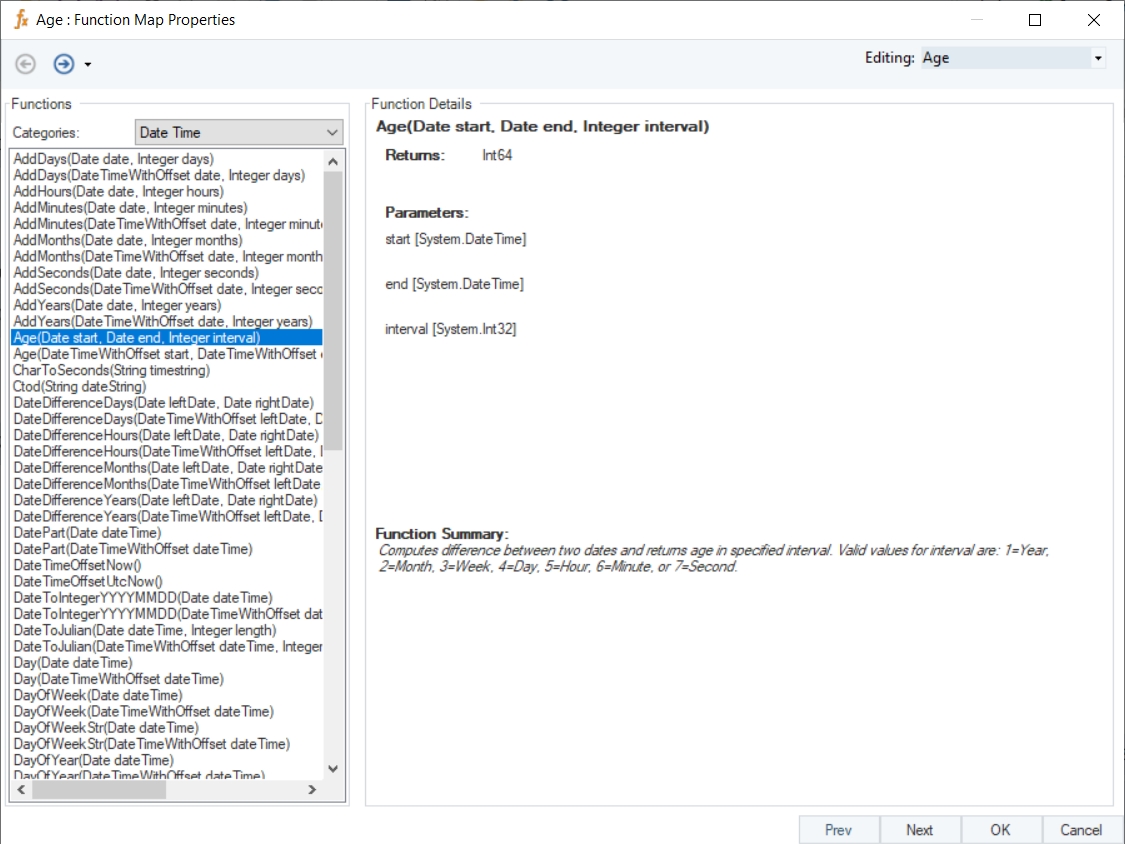Pick DateDifferenceDays(Date leftDate, Date rightDate)

pyautogui.click(x=163, y=403)
